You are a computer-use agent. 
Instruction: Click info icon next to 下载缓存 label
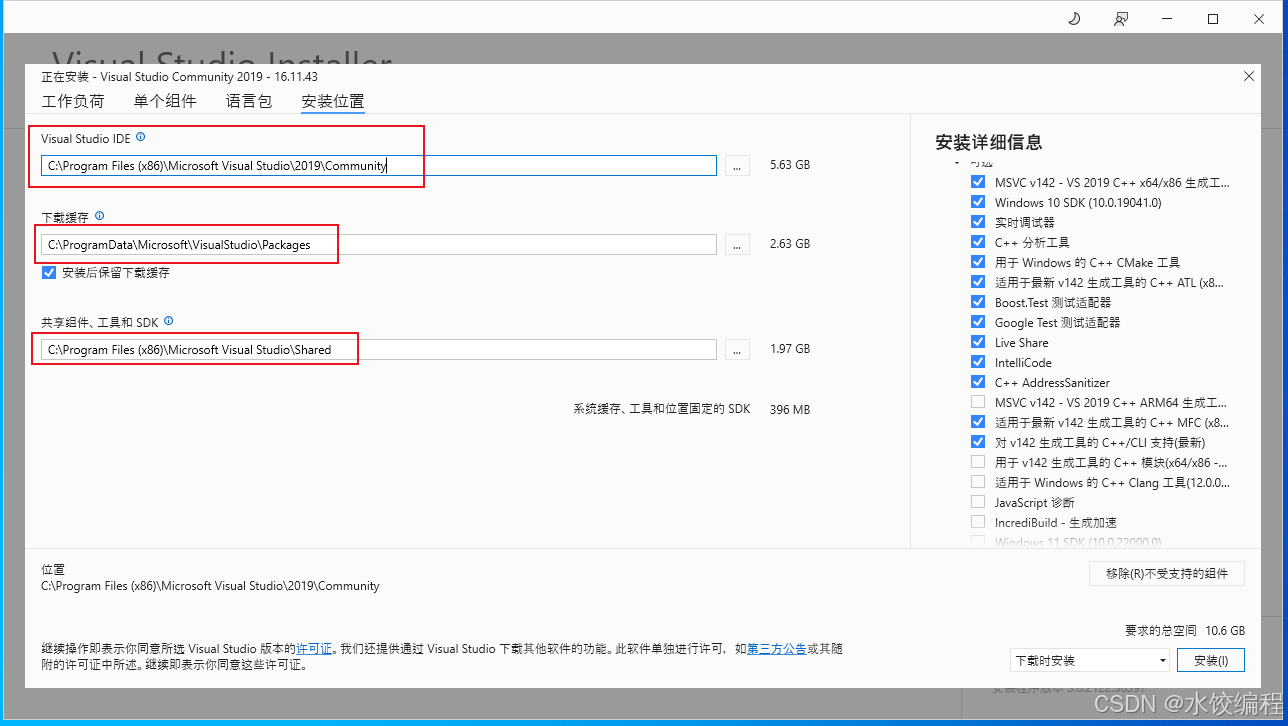coord(99,216)
